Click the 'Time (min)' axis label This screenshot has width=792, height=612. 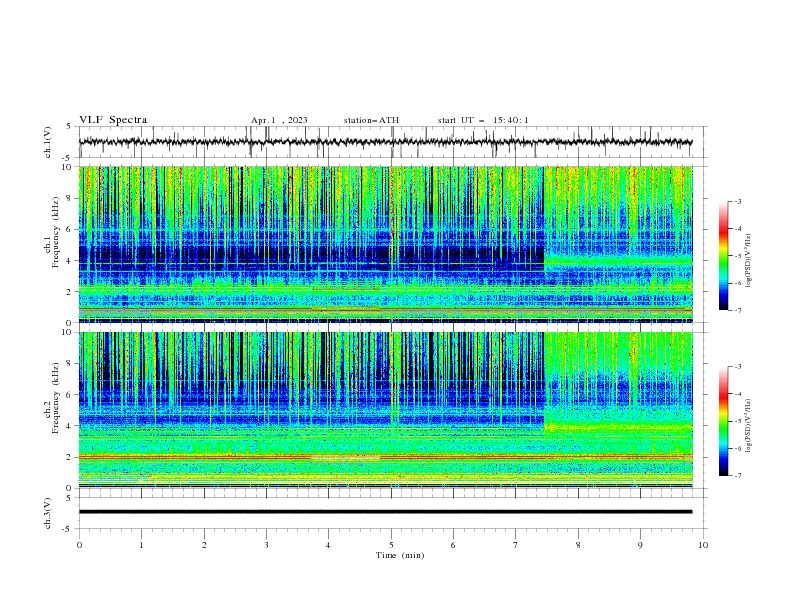(400, 555)
